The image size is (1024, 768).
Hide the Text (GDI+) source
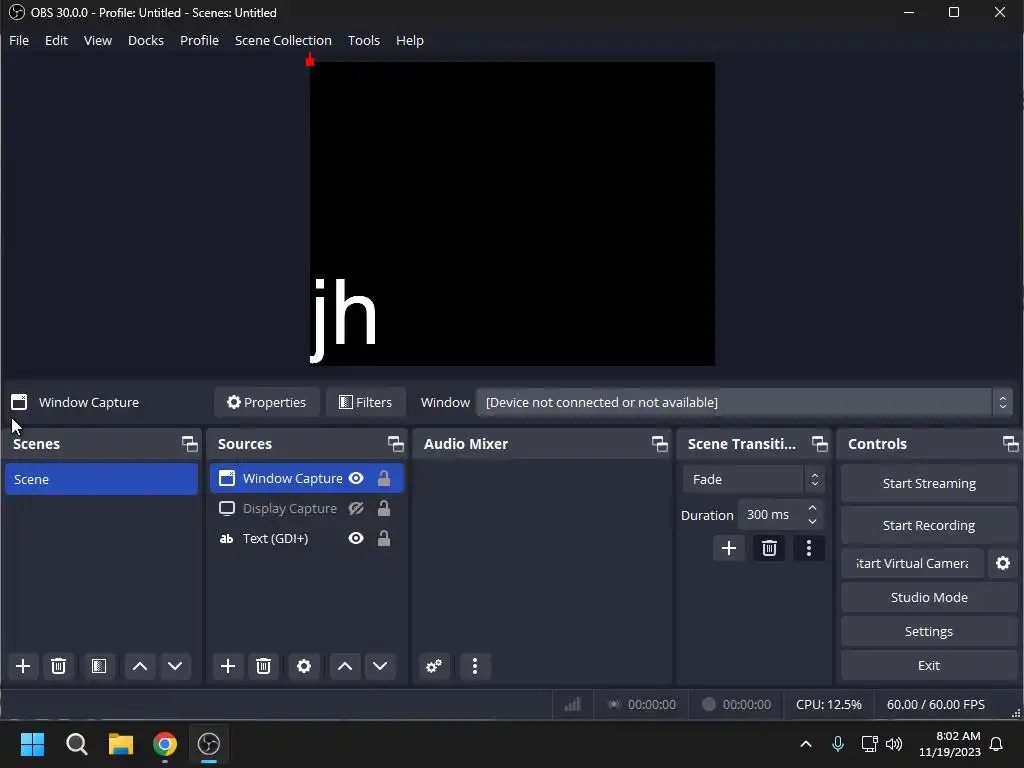(x=356, y=538)
